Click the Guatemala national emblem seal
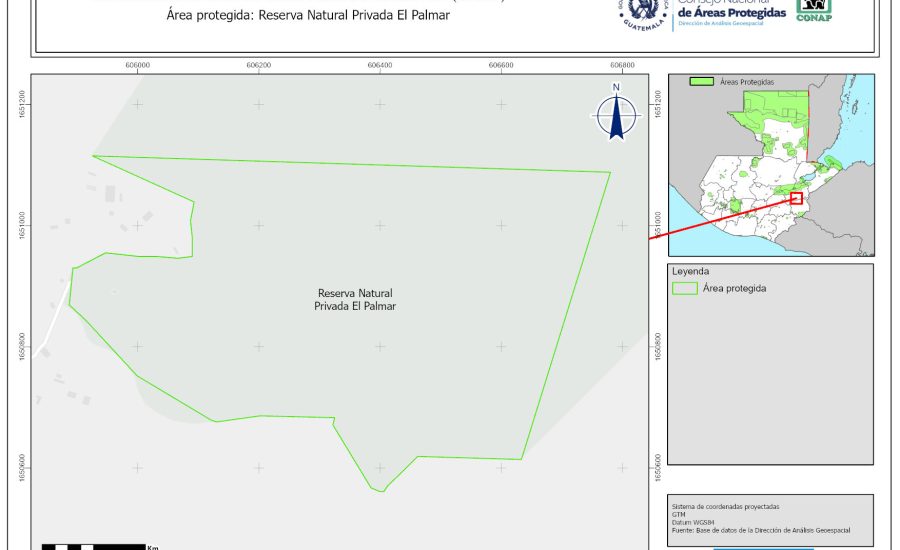900x550 pixels. coord(642,14)
